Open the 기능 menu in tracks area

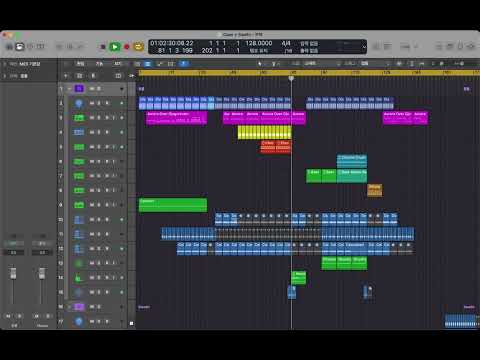99,64
